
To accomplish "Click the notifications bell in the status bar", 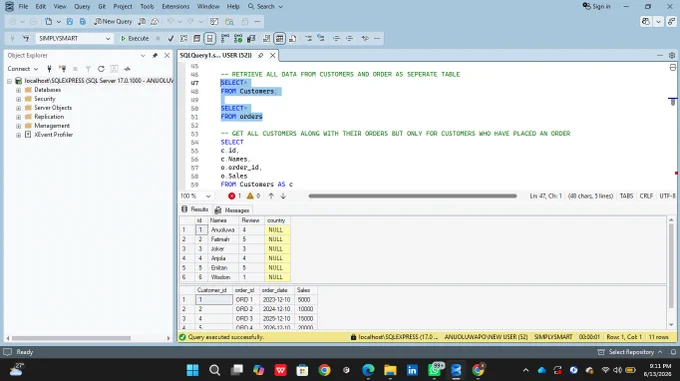I will coord(673,352).
